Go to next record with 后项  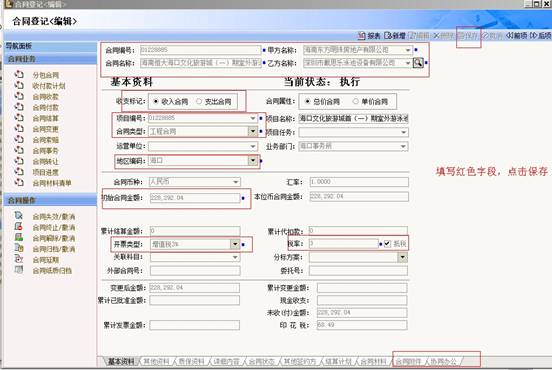click(540, 36)
